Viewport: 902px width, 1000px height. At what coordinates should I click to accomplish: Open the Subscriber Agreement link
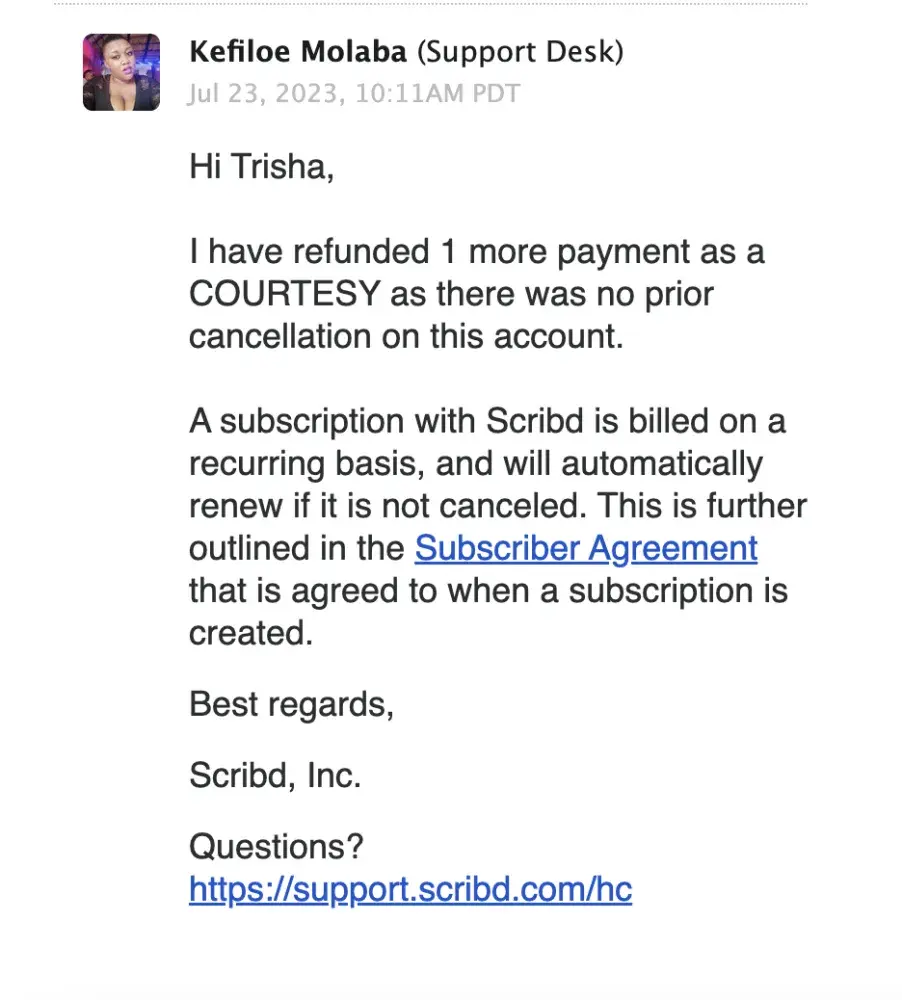[x=586, y=548]
